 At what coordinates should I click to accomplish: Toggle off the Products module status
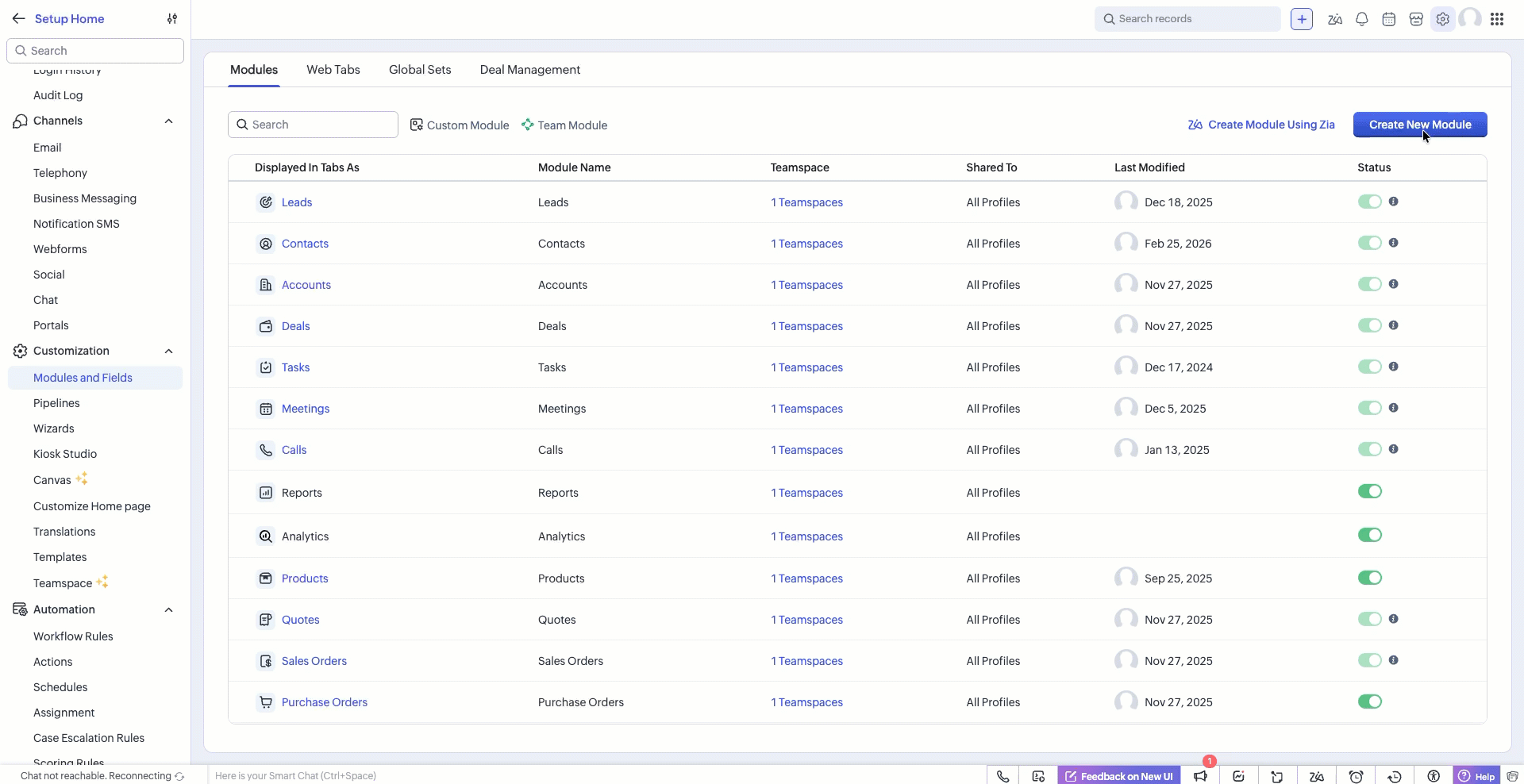1369,578
